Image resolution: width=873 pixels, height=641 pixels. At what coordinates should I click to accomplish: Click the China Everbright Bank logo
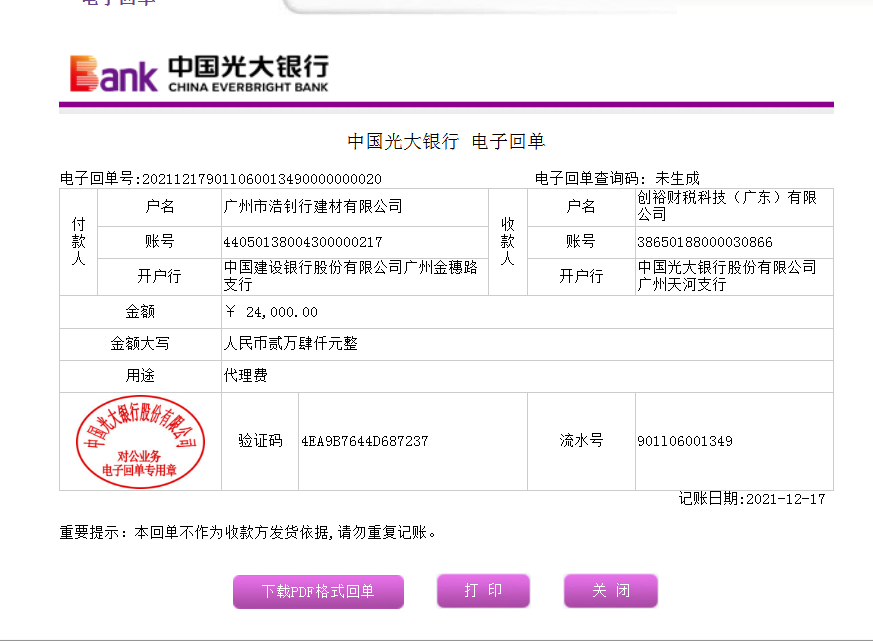pos(199,74)
